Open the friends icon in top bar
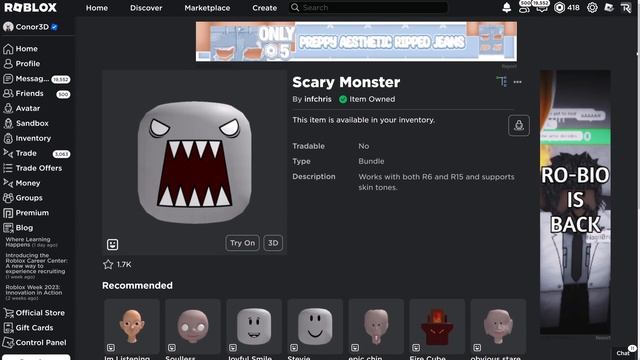This screenshot has width=640, height=360. (524, 7)
